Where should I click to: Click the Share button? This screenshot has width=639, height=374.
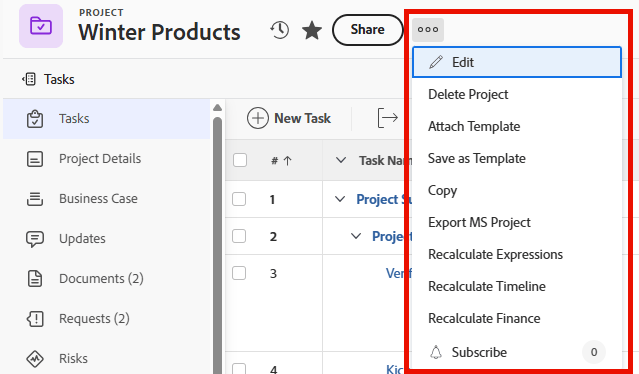click(368, 30)
